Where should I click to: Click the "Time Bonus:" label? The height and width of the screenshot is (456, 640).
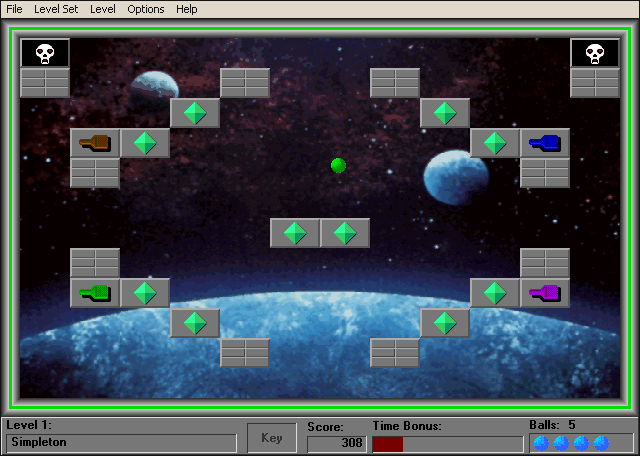[x=407, y=426]
